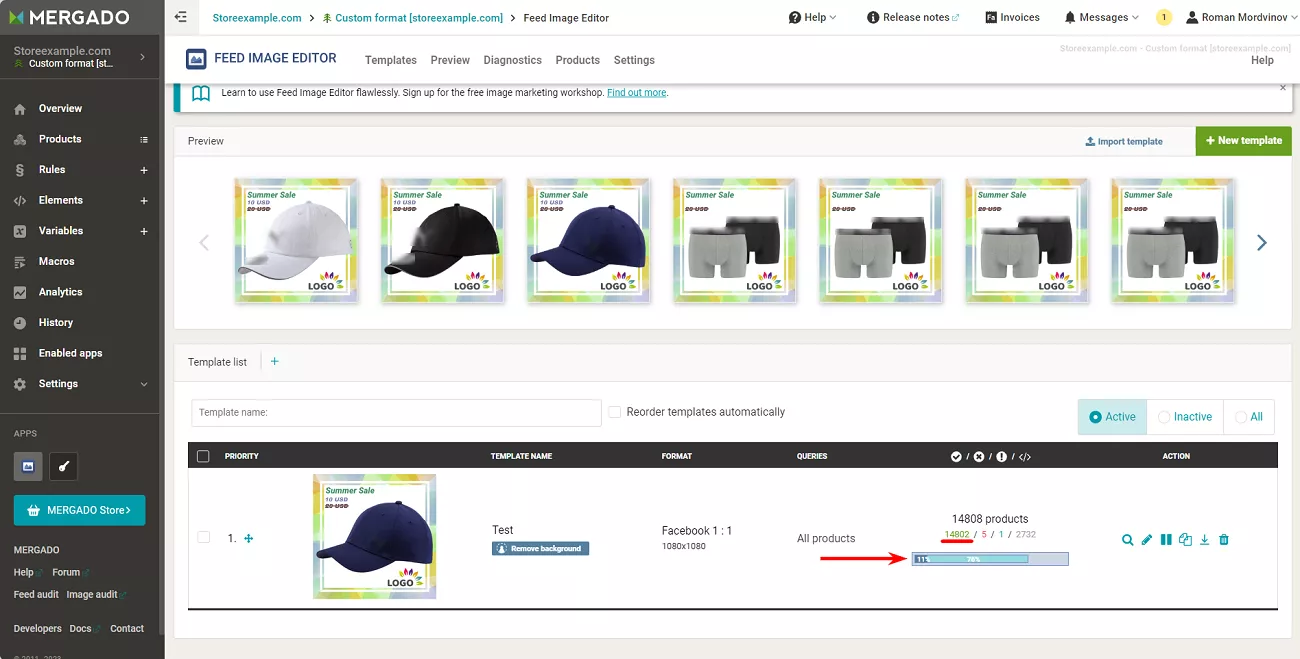Select all templates with header checkbox

pyautogui.click(x=204, y=456)
